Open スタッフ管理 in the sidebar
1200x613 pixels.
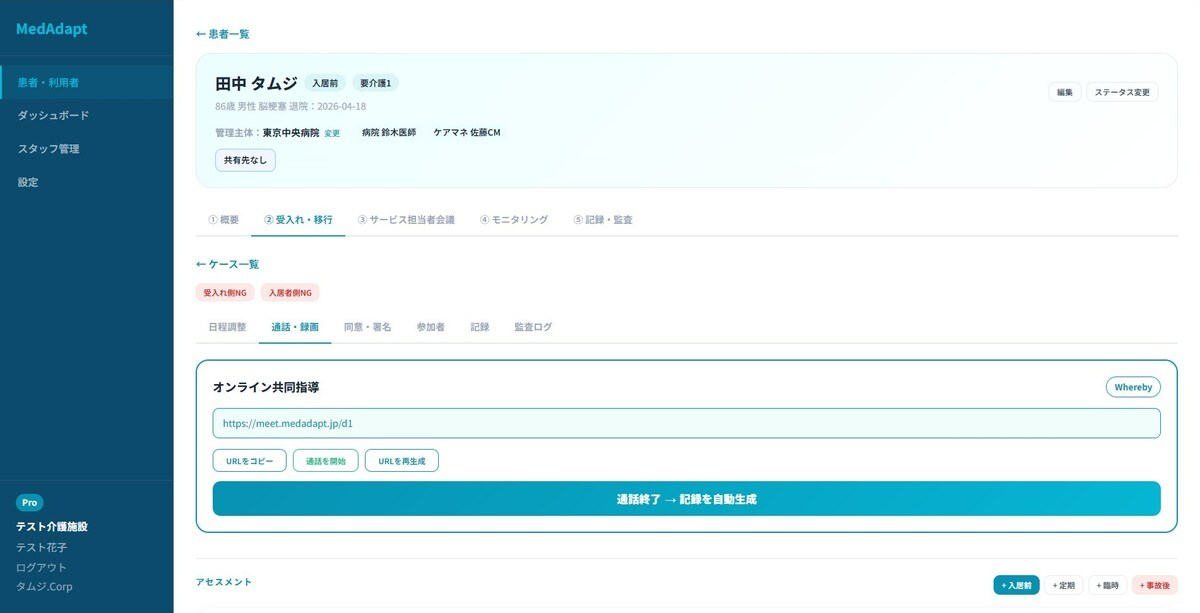pos(86,149)
